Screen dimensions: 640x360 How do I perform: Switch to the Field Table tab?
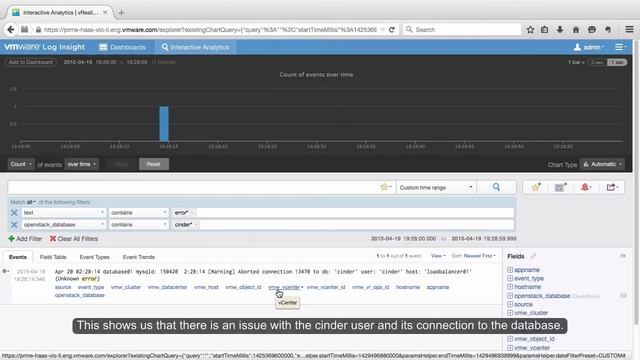[53, 257]
